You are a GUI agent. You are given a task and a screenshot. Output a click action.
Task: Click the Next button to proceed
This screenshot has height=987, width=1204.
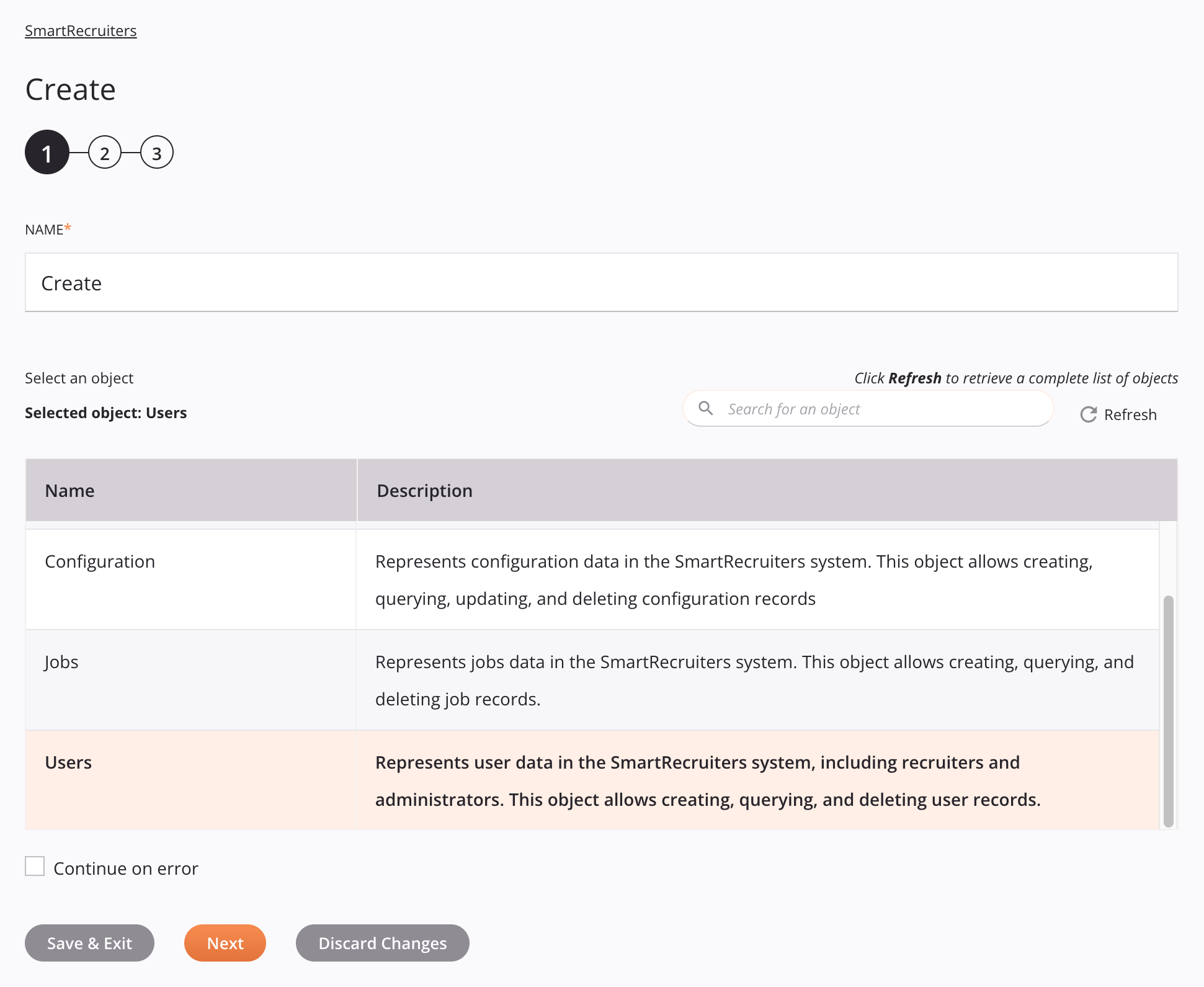225,942
